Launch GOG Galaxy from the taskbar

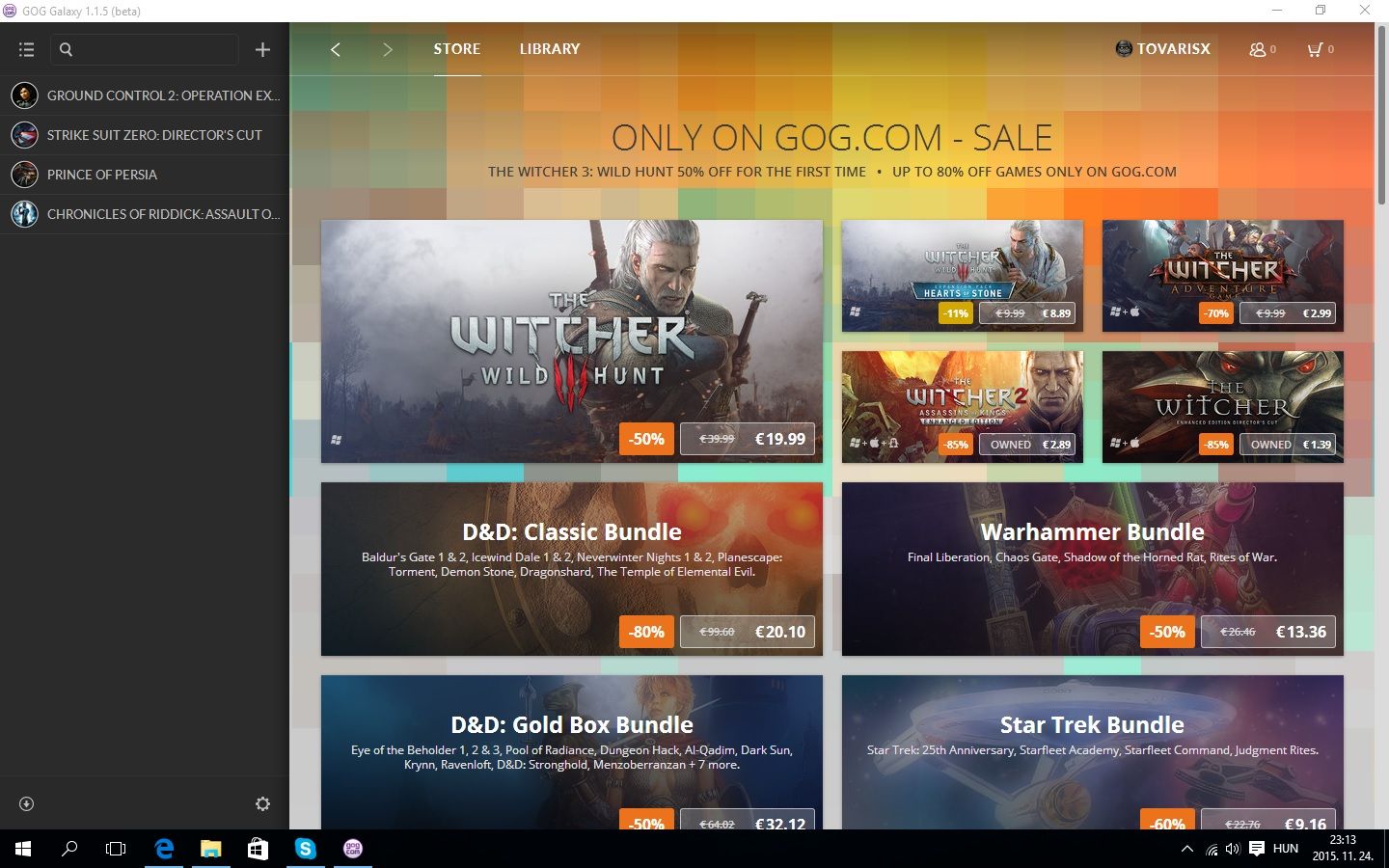pos(353,849)
